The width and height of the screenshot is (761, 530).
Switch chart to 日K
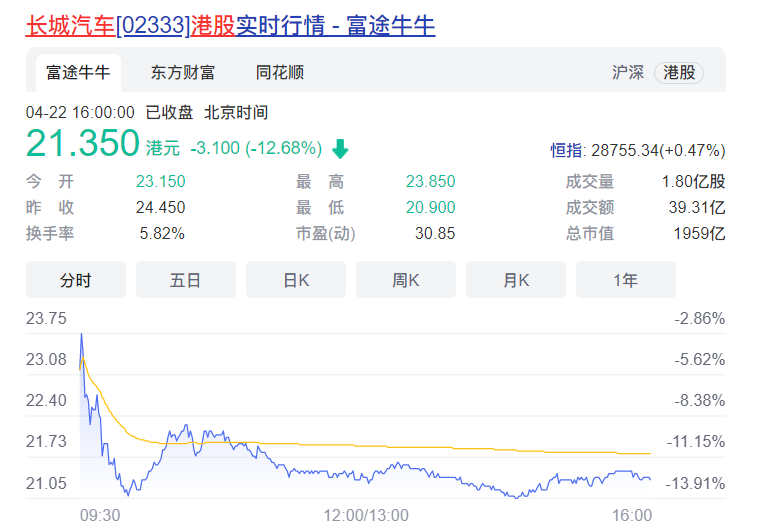coord(296,280)
